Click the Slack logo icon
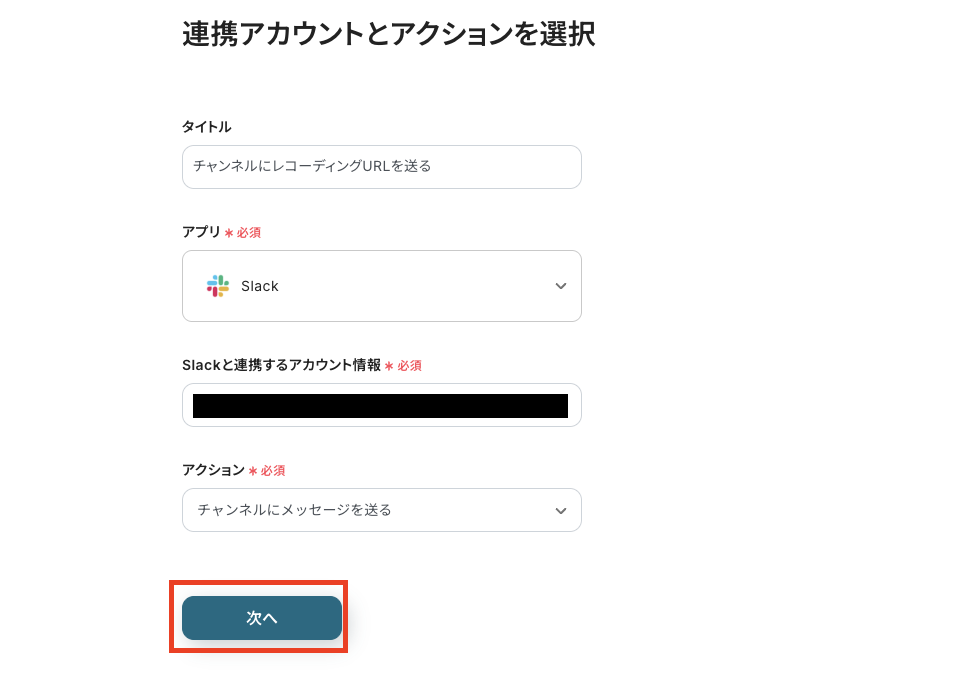 [x=217, y=286]
